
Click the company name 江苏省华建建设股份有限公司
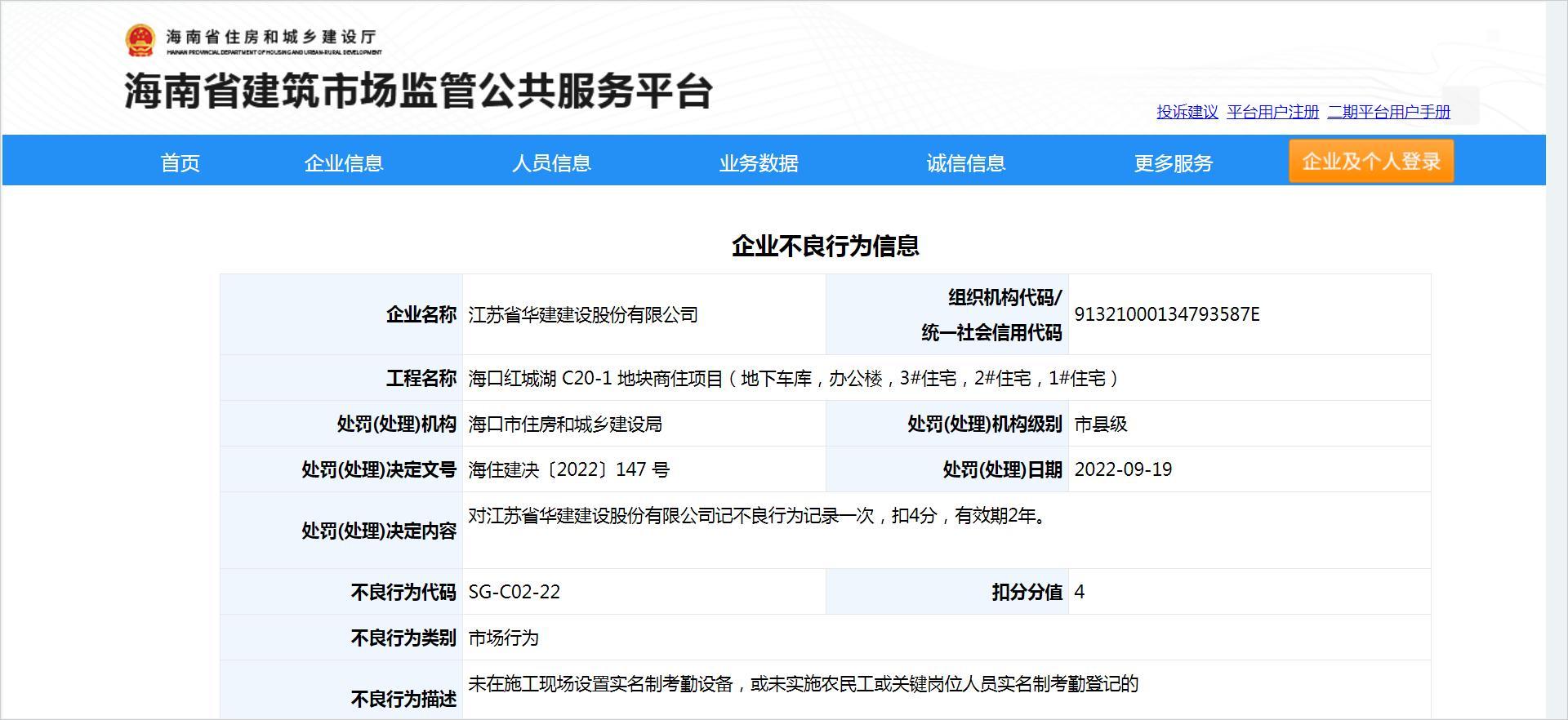click(583, 315)
